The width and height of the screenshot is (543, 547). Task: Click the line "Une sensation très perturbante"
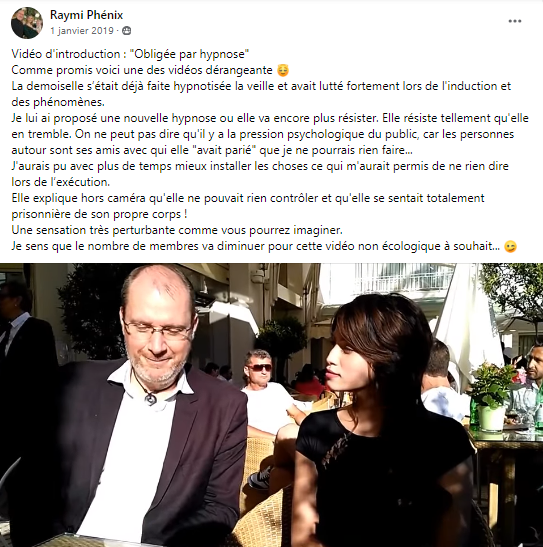tap(177, 230)
